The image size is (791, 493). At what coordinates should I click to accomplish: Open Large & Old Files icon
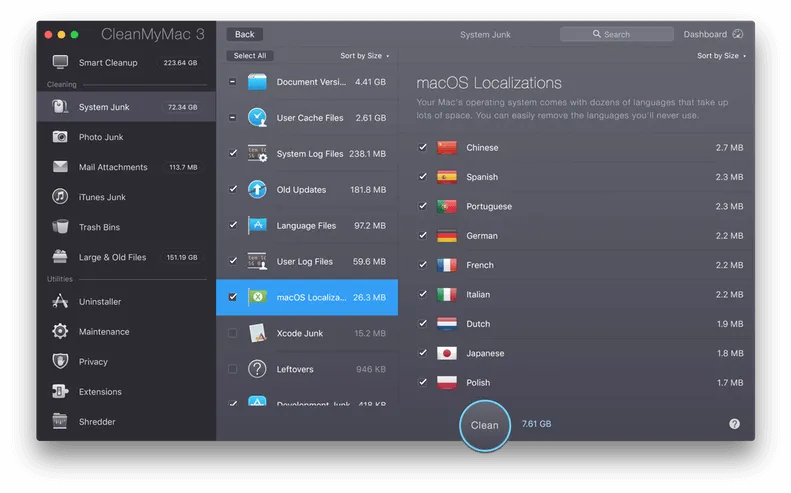[x=60, y=256]
